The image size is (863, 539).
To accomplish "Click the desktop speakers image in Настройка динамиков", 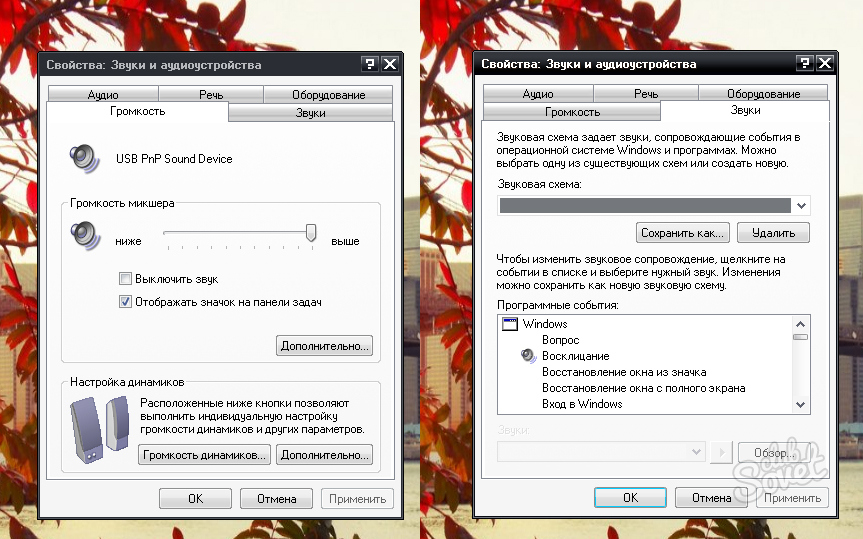I will (99, 429).
